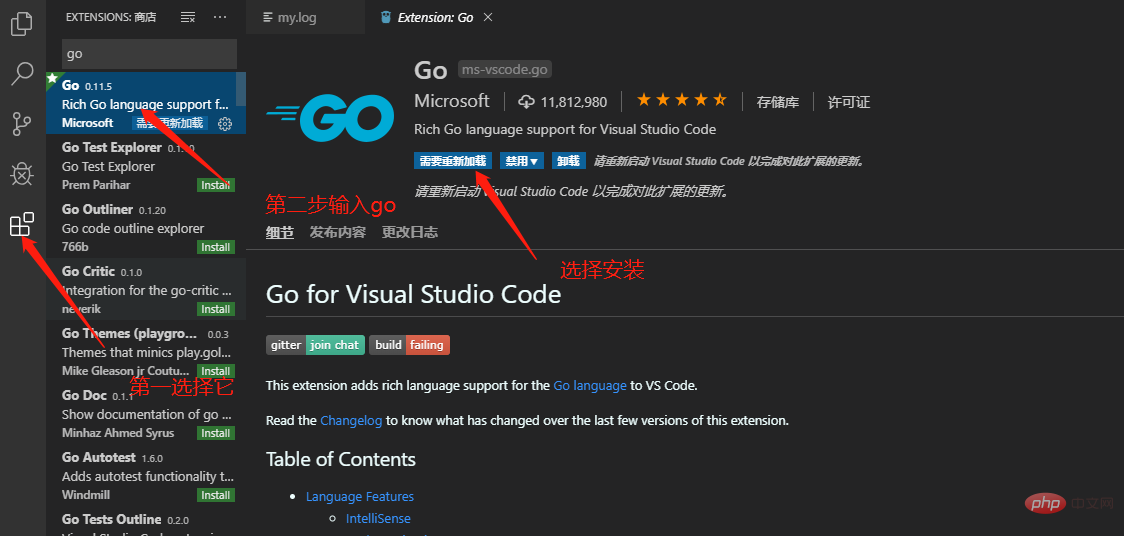The width and height of the screenshot is (1124, 536).
Task: Close the Extension: Go tab
Action: 488,17
